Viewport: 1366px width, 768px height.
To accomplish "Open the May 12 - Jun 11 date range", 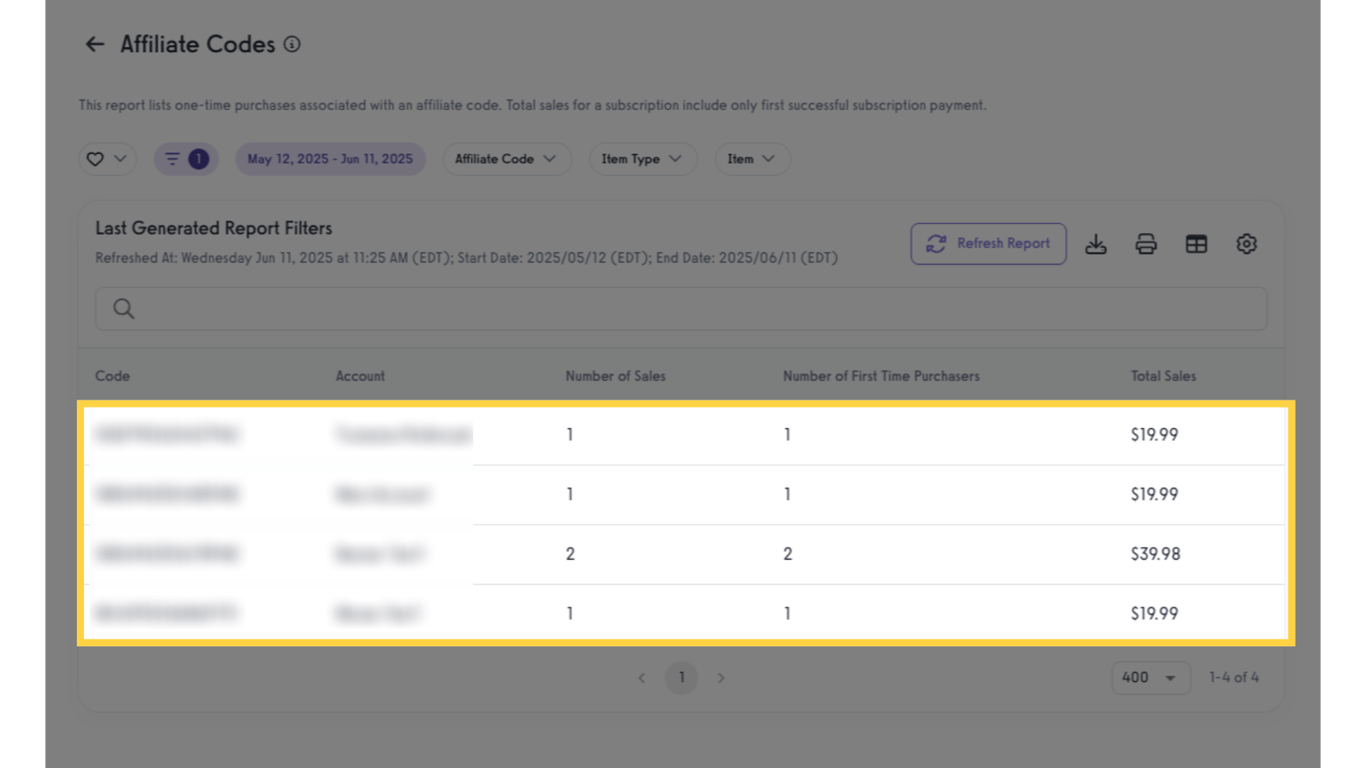I will pos(330,159).
